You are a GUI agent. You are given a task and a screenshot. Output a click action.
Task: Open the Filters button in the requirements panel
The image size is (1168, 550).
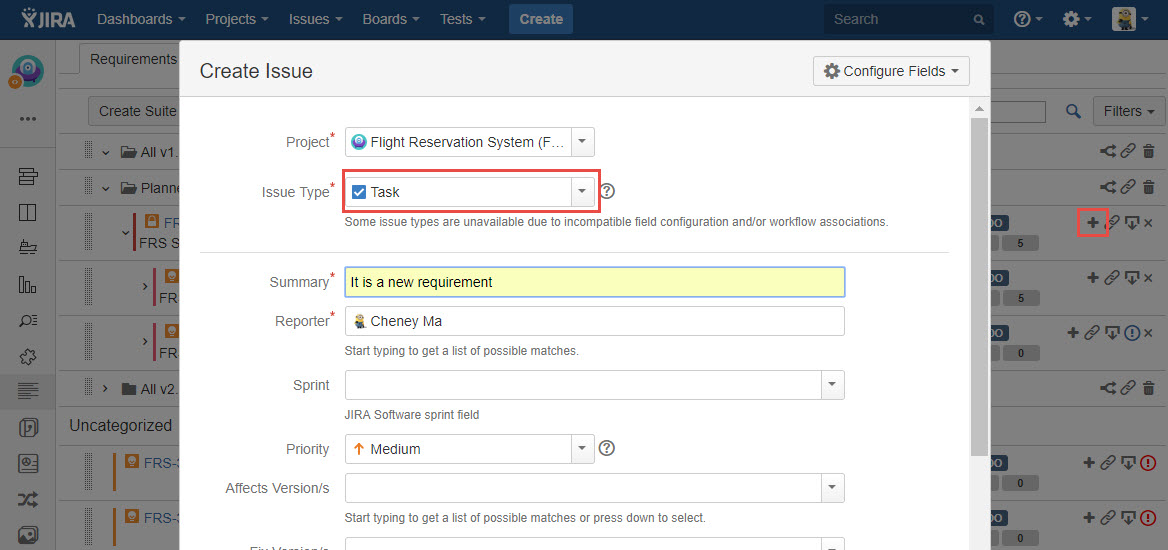tap(1129, 111)
